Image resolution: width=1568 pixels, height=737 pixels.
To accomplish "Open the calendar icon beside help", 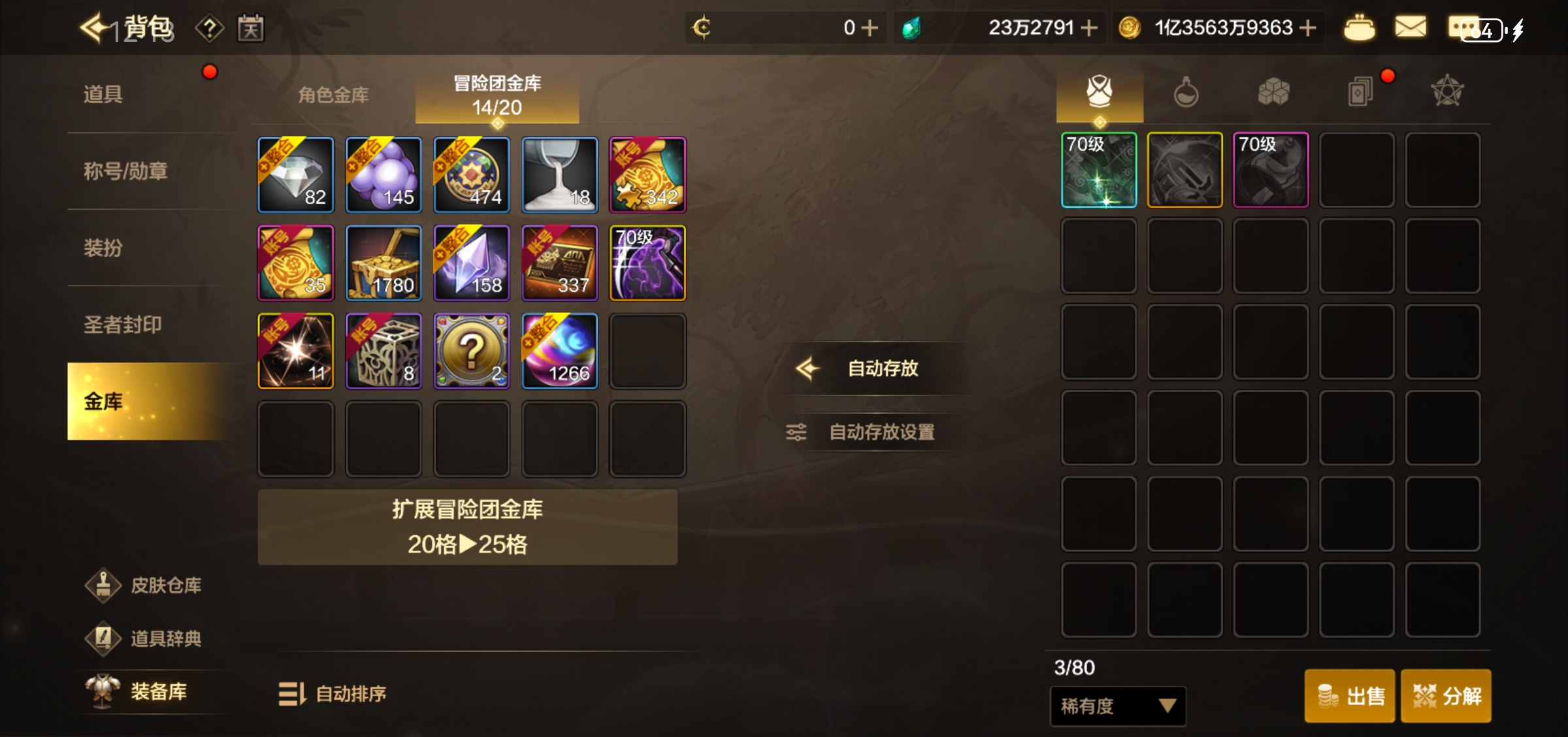I will coord(251,28).
